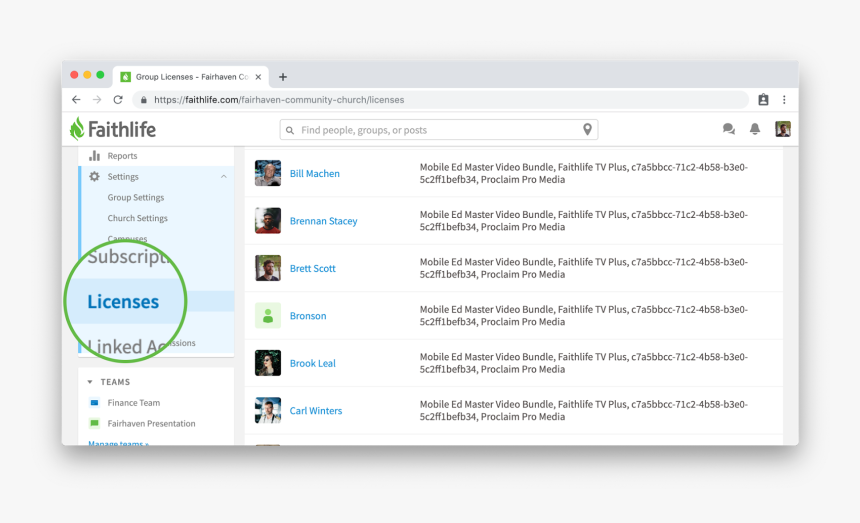Click the browser forward arrow
The height and width of the screenshot is (523, 860).
tap(97, 100)
